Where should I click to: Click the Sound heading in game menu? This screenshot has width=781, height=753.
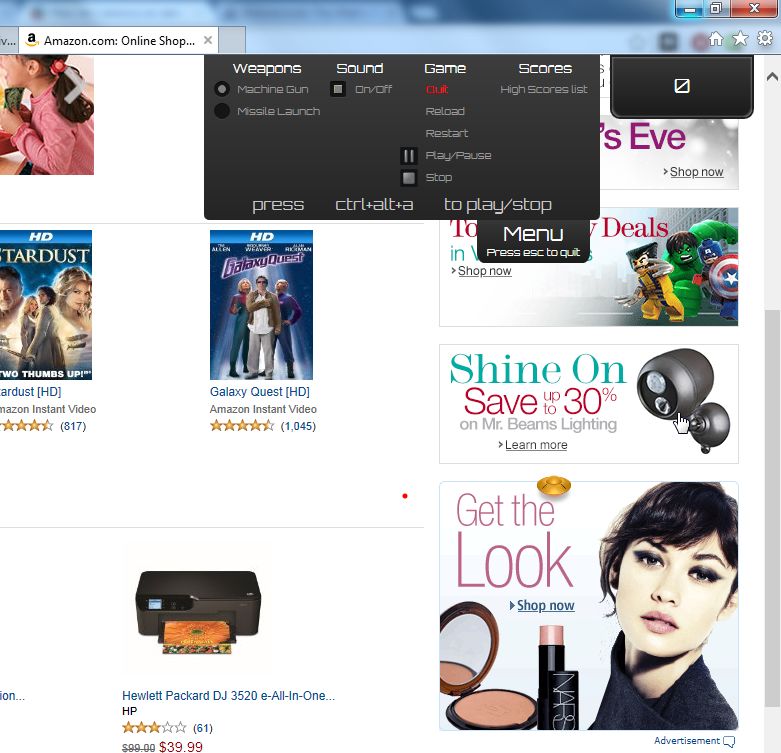(x=360, y=68)
